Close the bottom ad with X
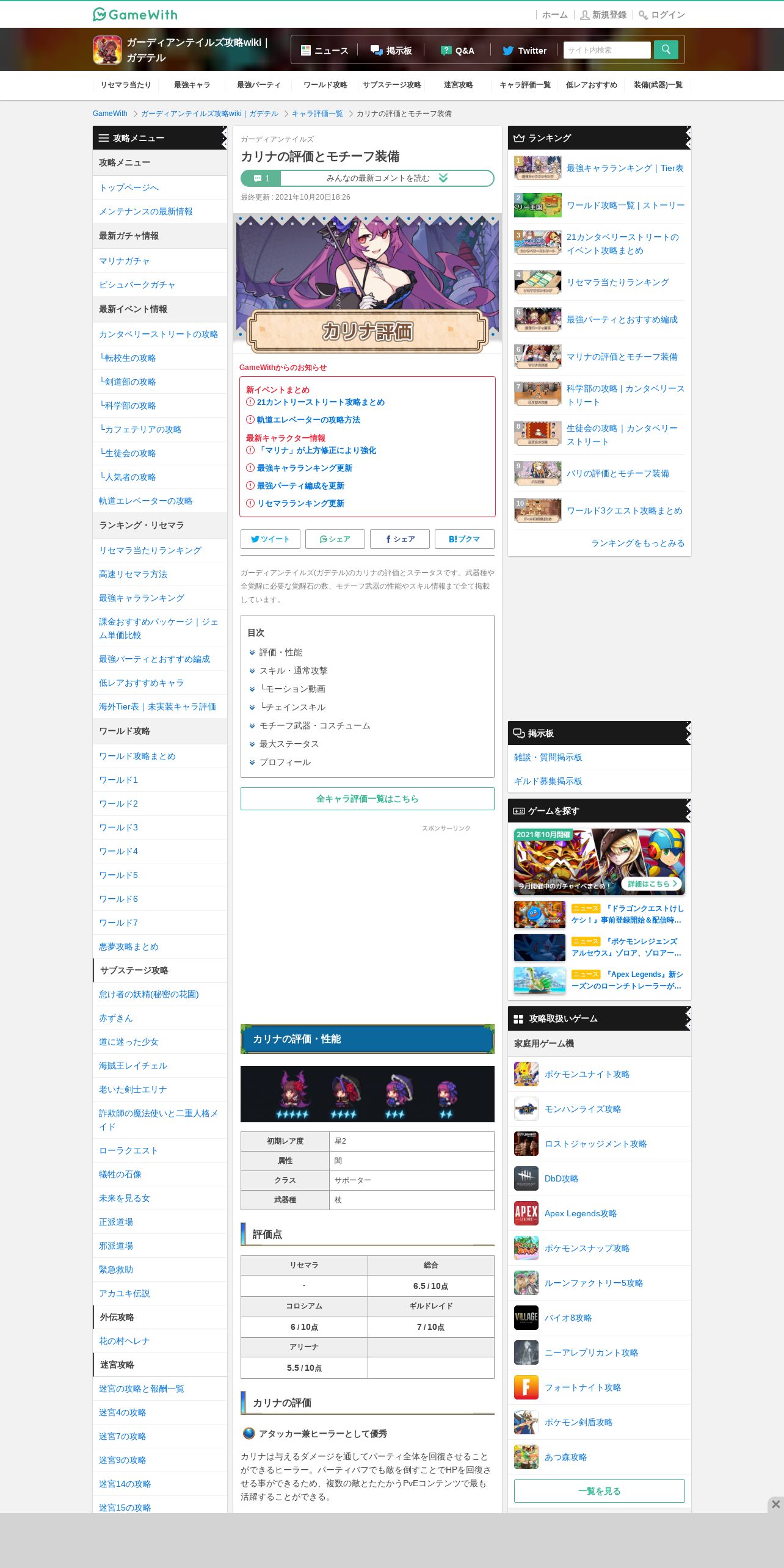The width and height of the screenshot is (784, 1568). click(x=775, y=1504)
